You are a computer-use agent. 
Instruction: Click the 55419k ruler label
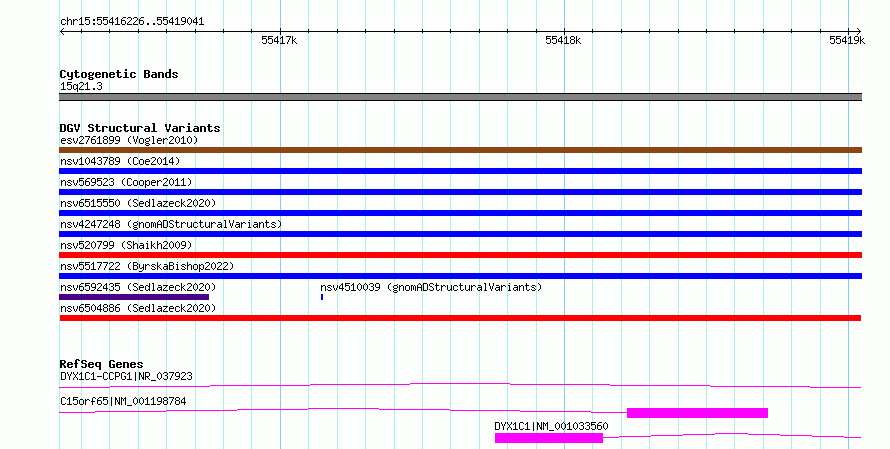(x=847, y=40)
